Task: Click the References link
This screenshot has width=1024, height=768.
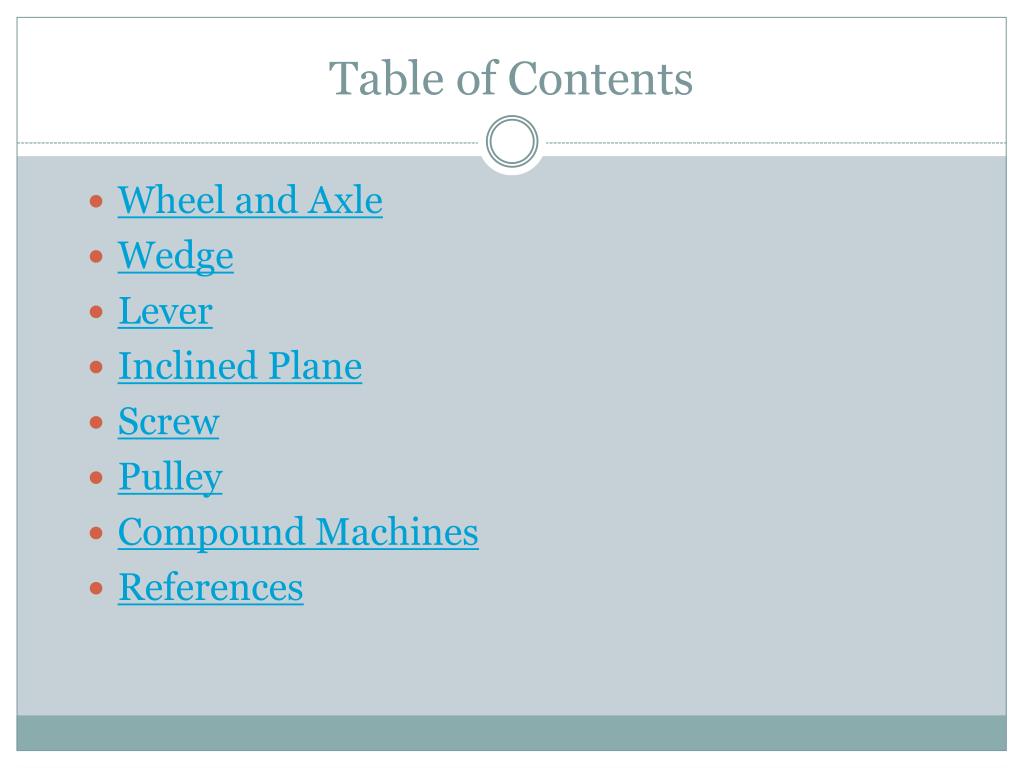Action: pyautogui.click(x=210, y=587)
